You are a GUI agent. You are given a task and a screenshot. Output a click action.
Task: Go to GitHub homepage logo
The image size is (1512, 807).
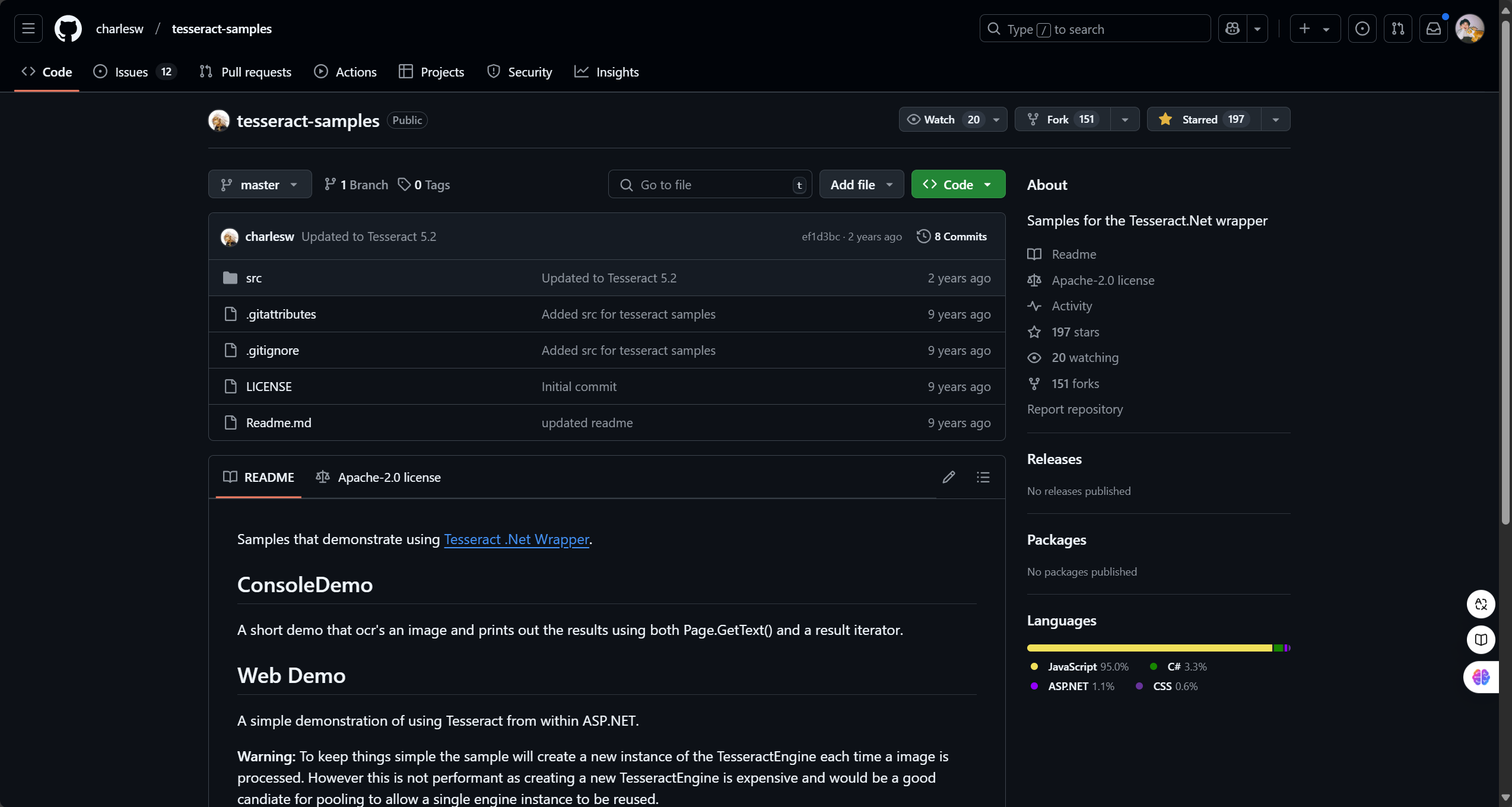[x=68, y=28]
